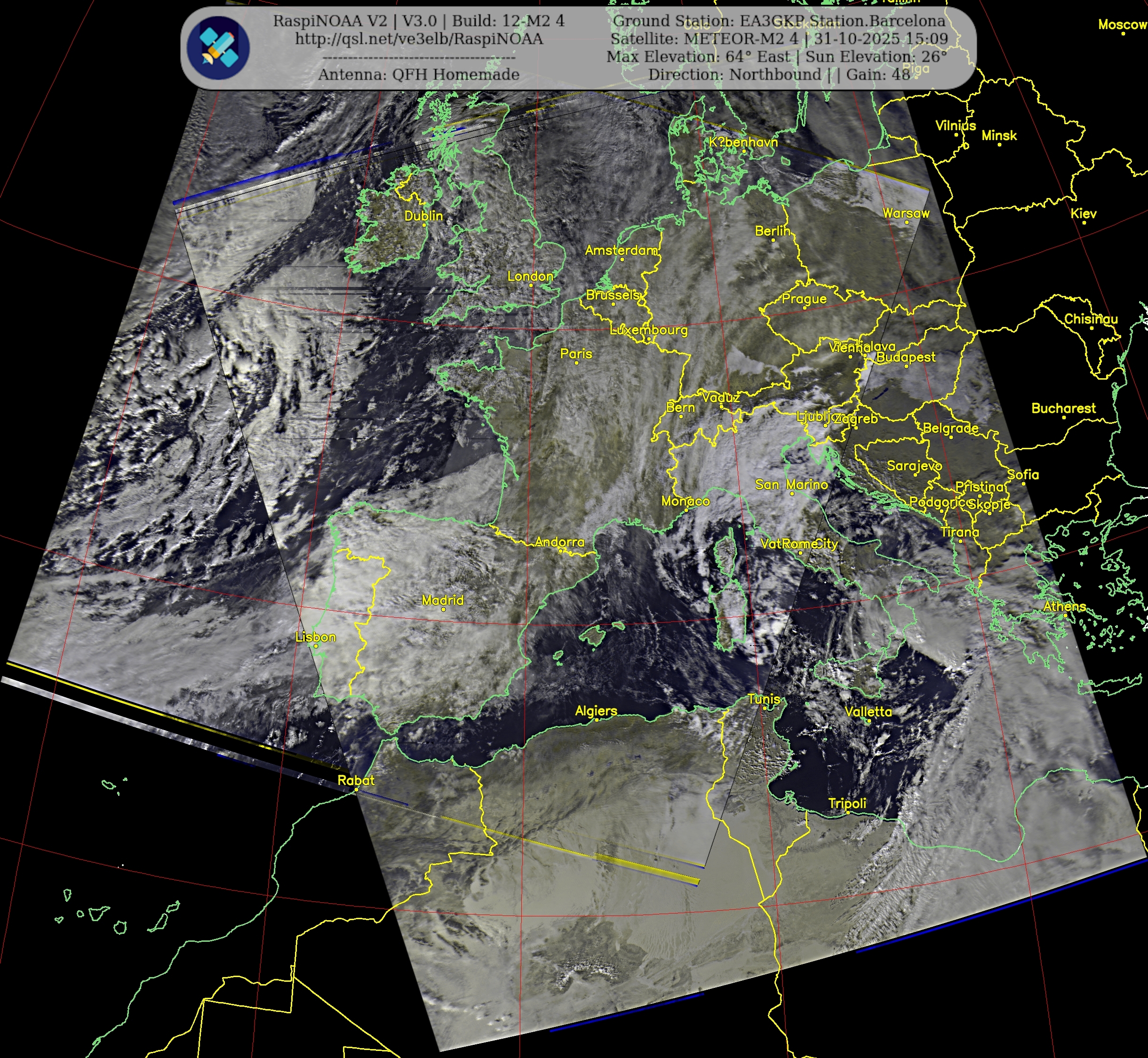Select the Athens city label
The height and width of the screenshot is (1058, 1148).
tap(1064, 606)
